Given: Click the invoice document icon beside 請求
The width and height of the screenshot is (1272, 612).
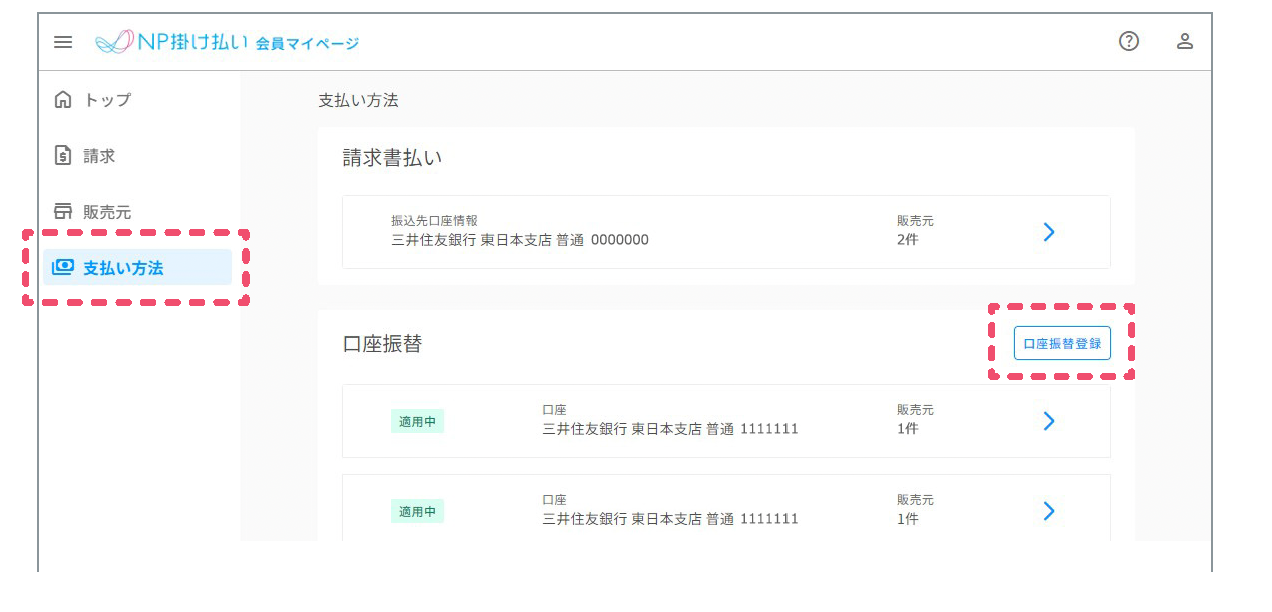Looking at the screenshot, I should (x=63, y=156).
